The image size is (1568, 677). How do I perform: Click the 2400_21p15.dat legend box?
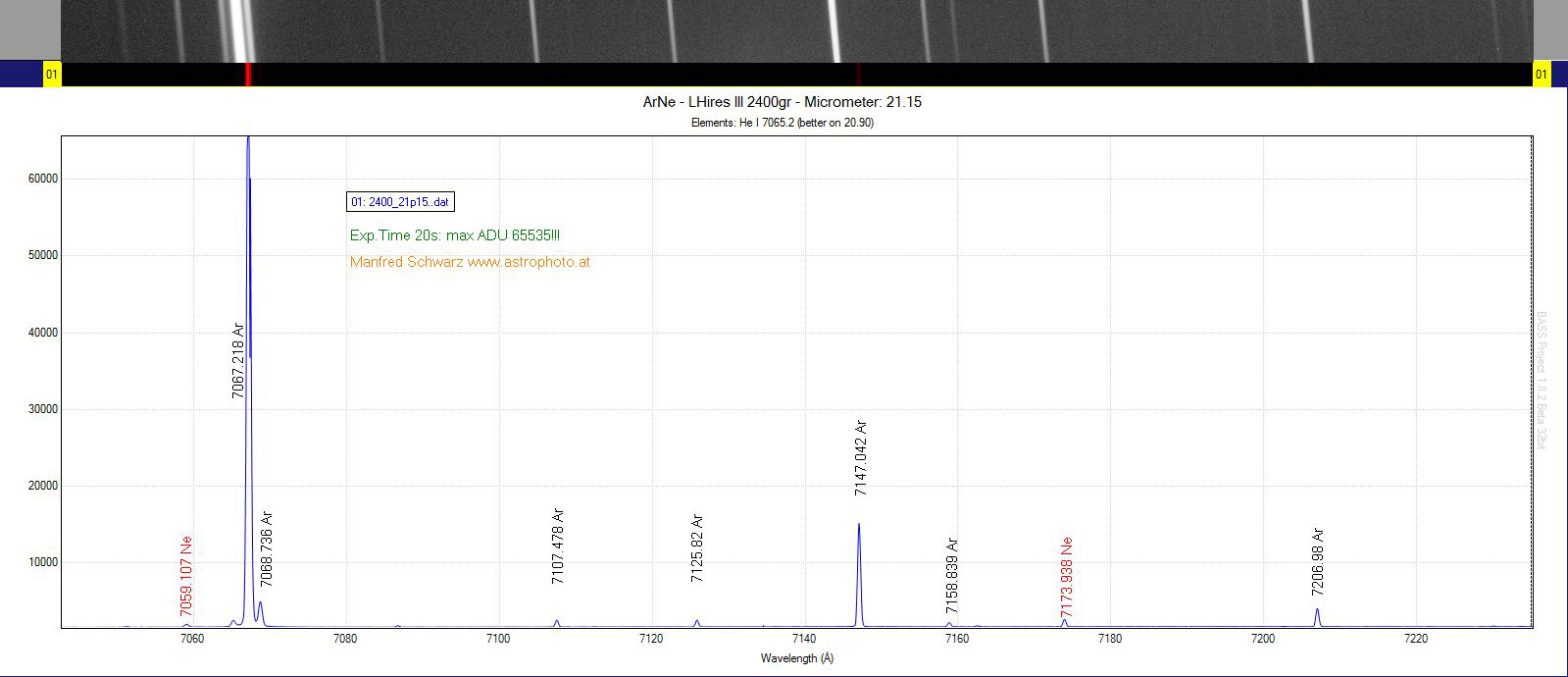[400, 202]
